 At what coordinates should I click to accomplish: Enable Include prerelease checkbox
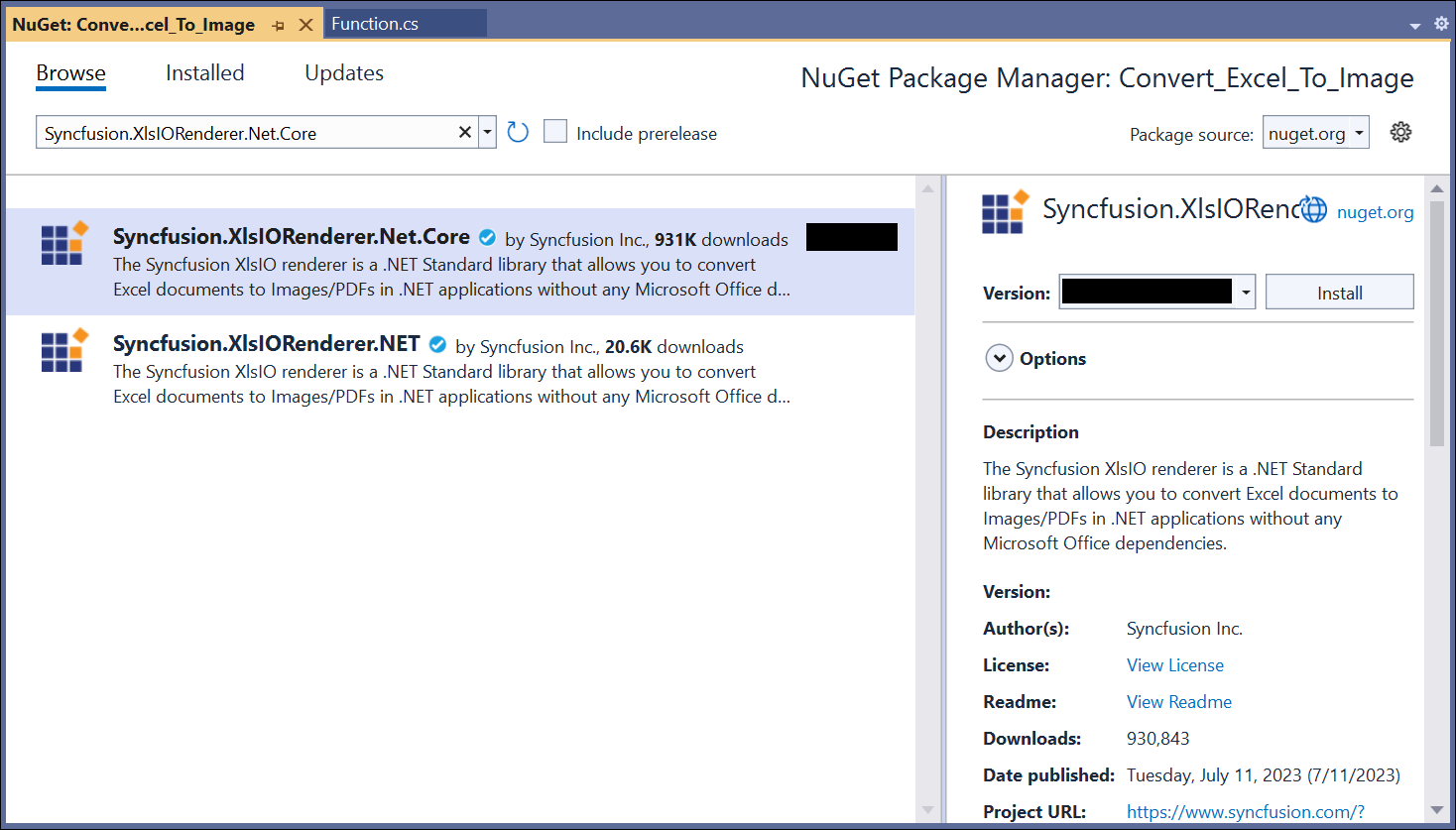pos(555,132)
